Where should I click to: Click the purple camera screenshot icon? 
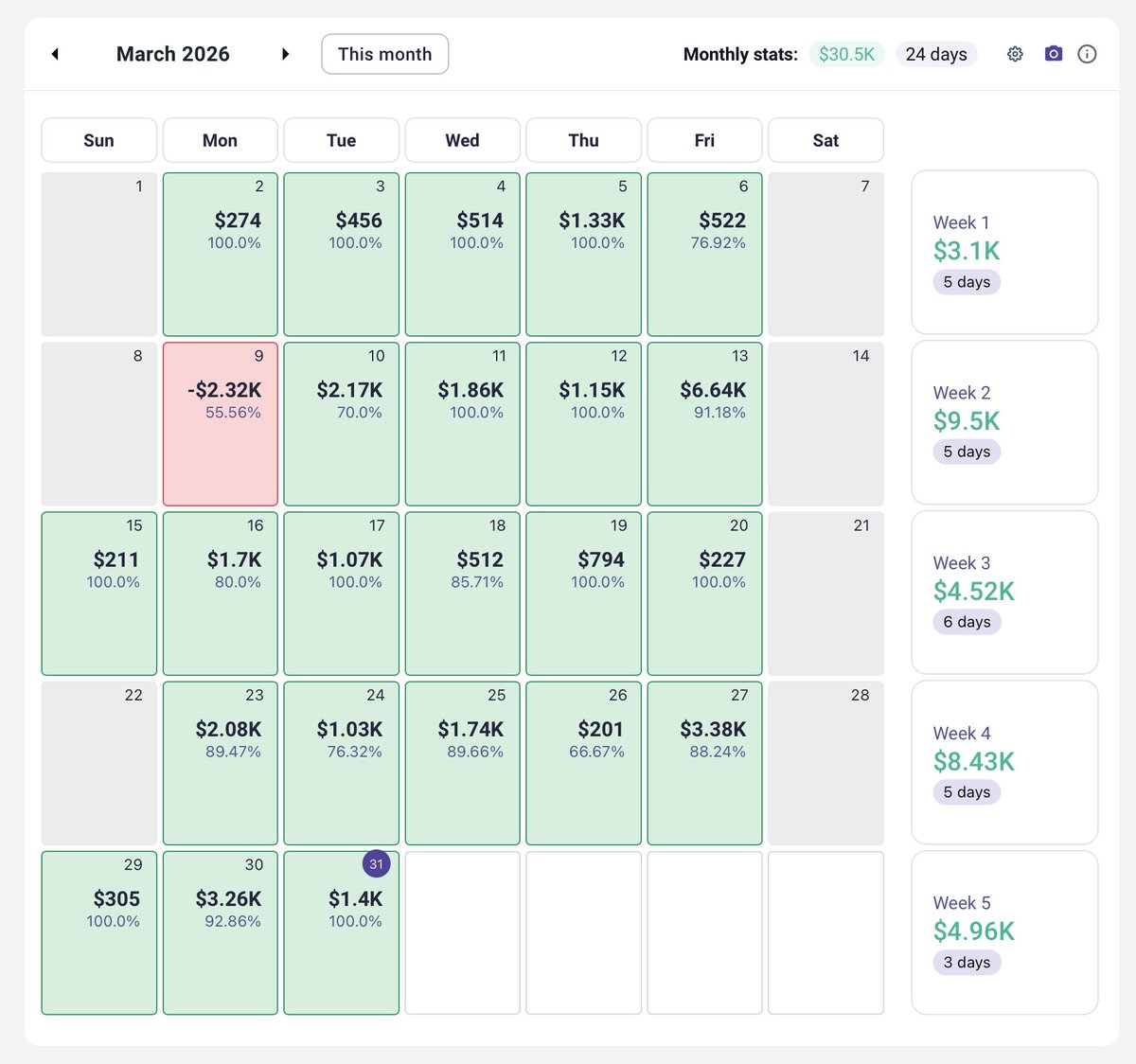pos(1053,54)
